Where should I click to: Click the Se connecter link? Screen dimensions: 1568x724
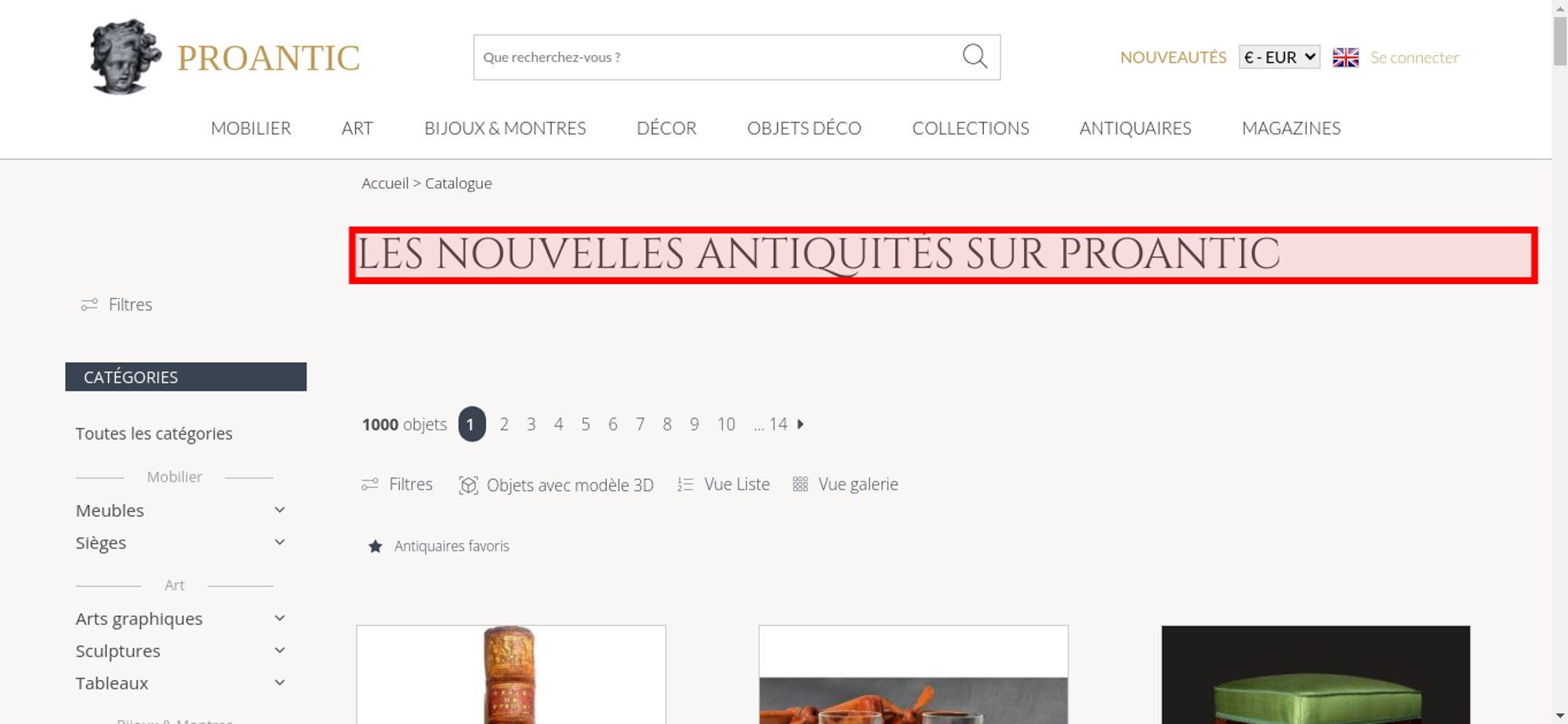[x=1414, y=57]
